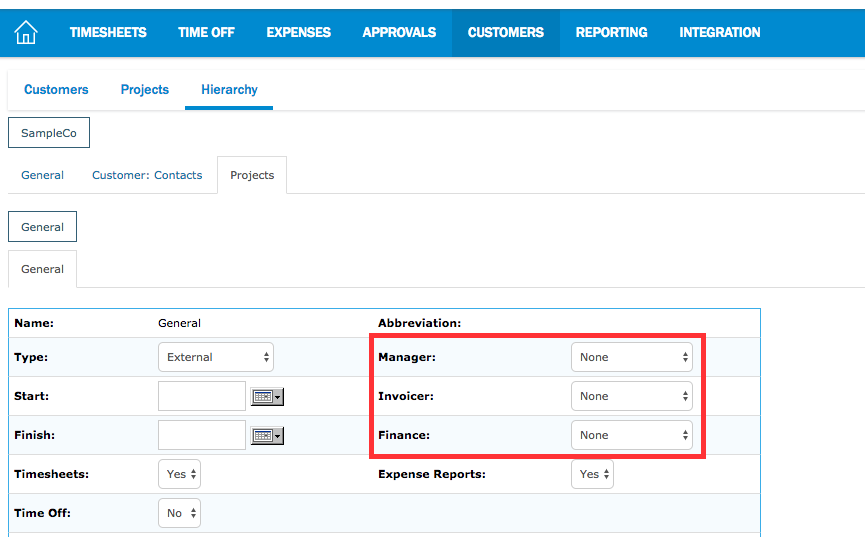This screenshot has width=865, height=537.
Task: Open the General tab beside Customer: Contacts
Action: [x=42, y=175]
